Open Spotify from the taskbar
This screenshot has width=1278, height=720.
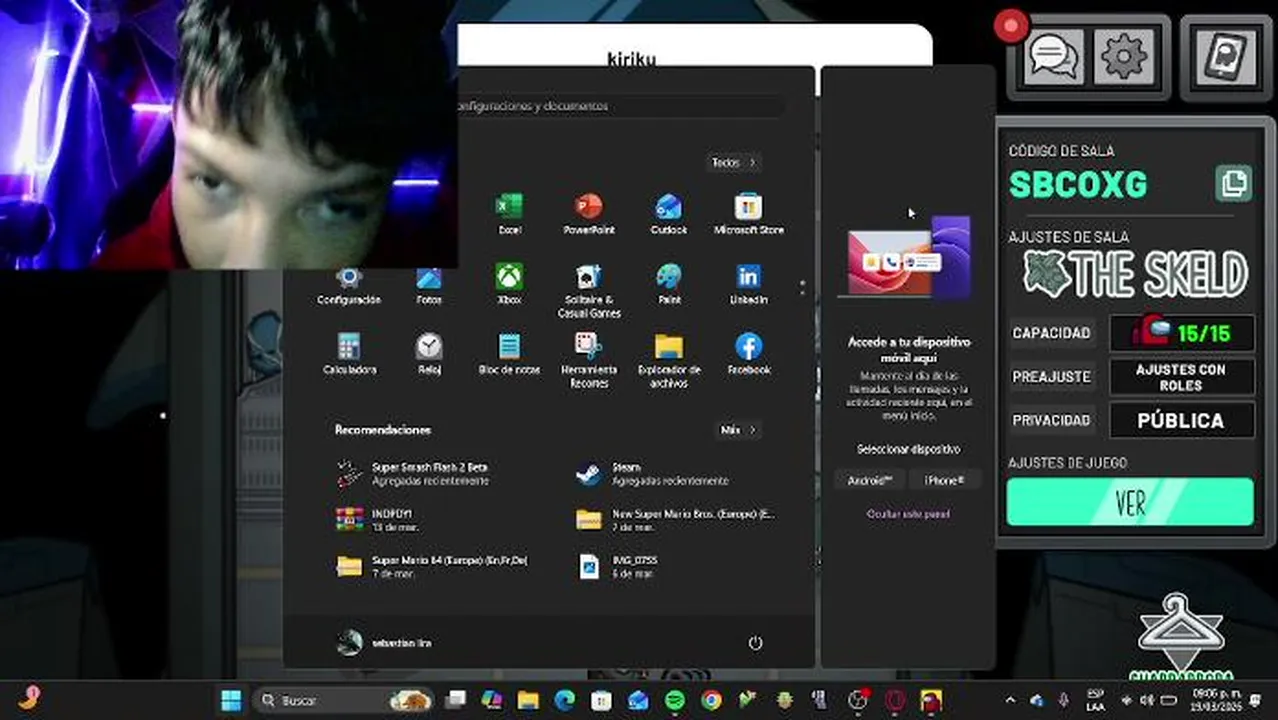[675, 700]
